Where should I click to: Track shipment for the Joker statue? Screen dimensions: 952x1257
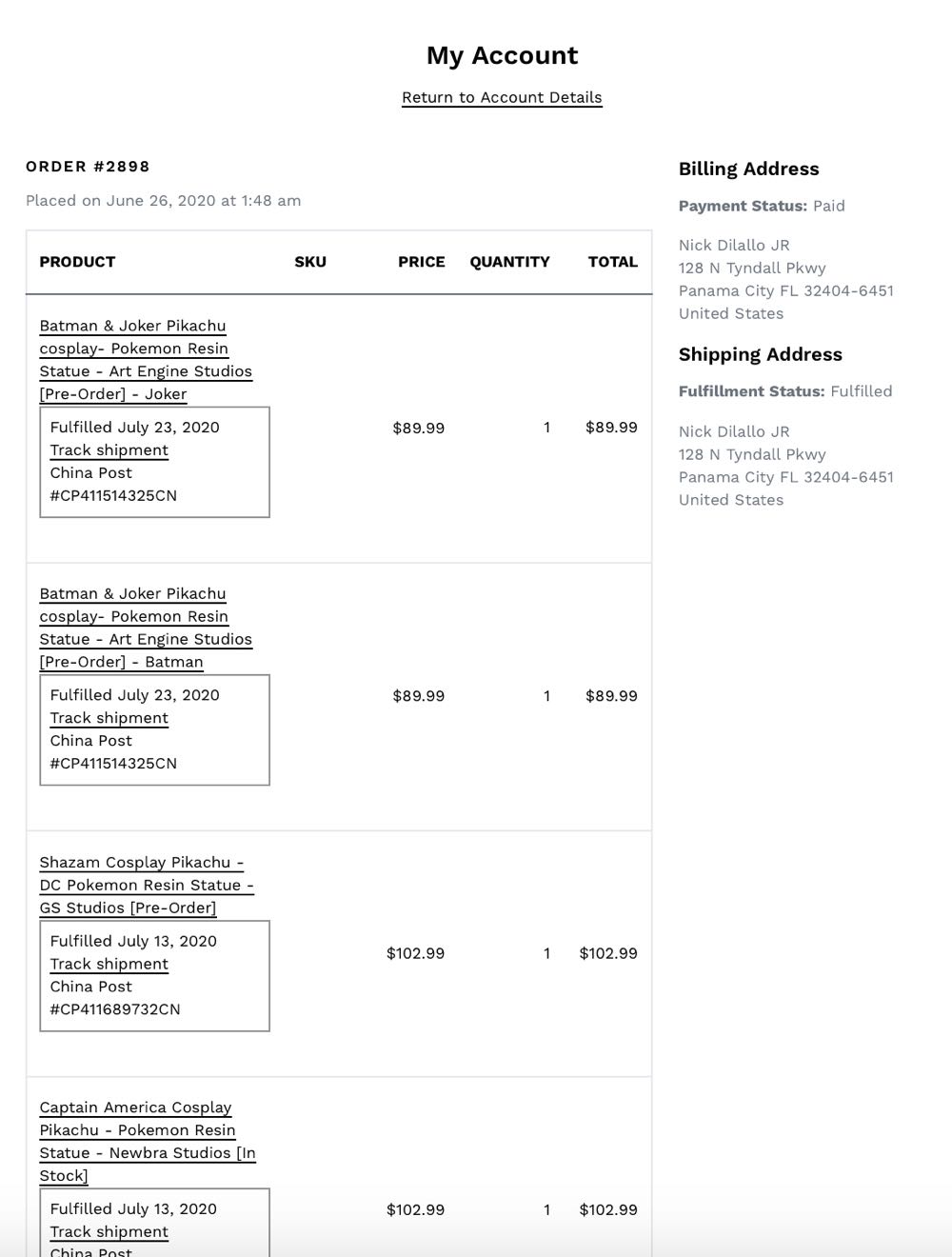pos(109,450)
